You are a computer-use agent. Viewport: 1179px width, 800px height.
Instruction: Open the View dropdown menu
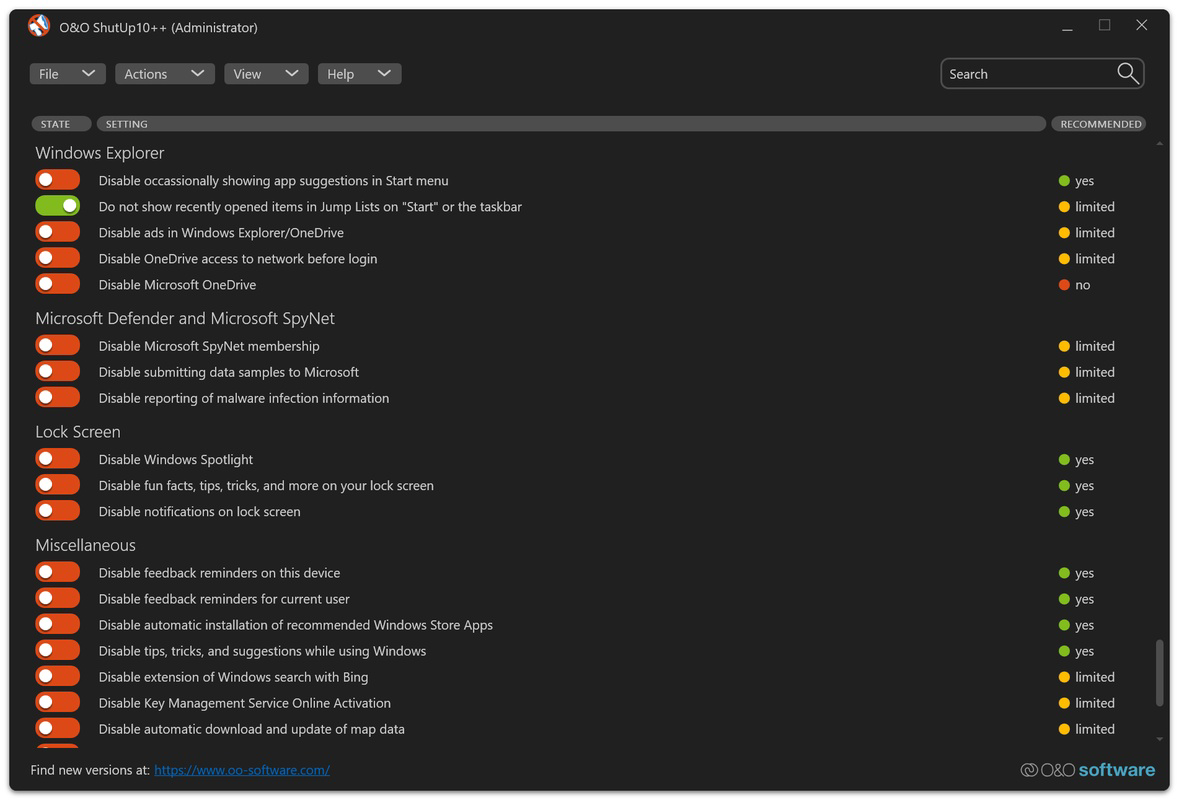[x=266, y=74]
